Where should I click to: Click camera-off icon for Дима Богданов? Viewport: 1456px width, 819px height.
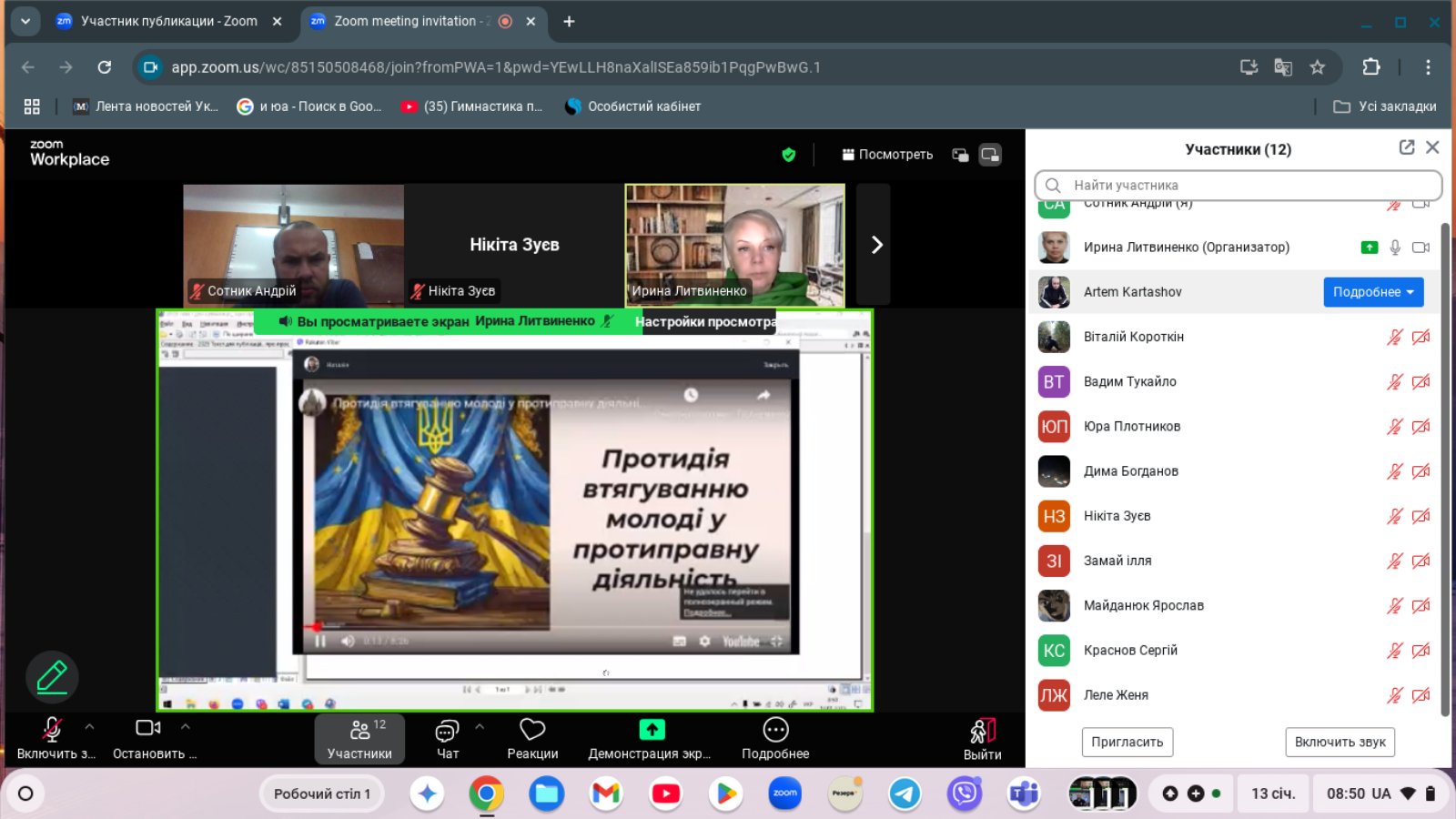pos(1421,470)
